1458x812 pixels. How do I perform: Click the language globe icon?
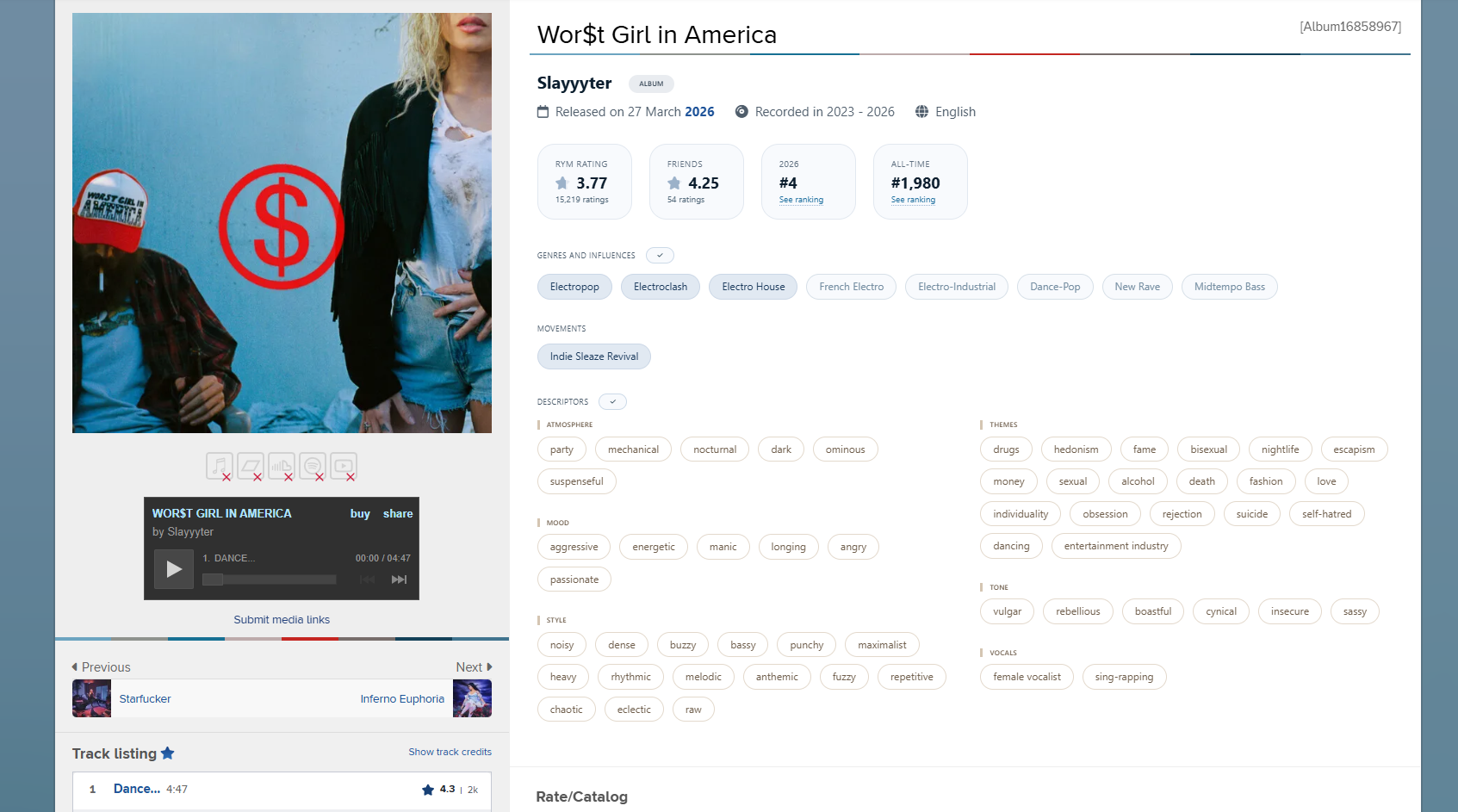click(x=922, y=112)
